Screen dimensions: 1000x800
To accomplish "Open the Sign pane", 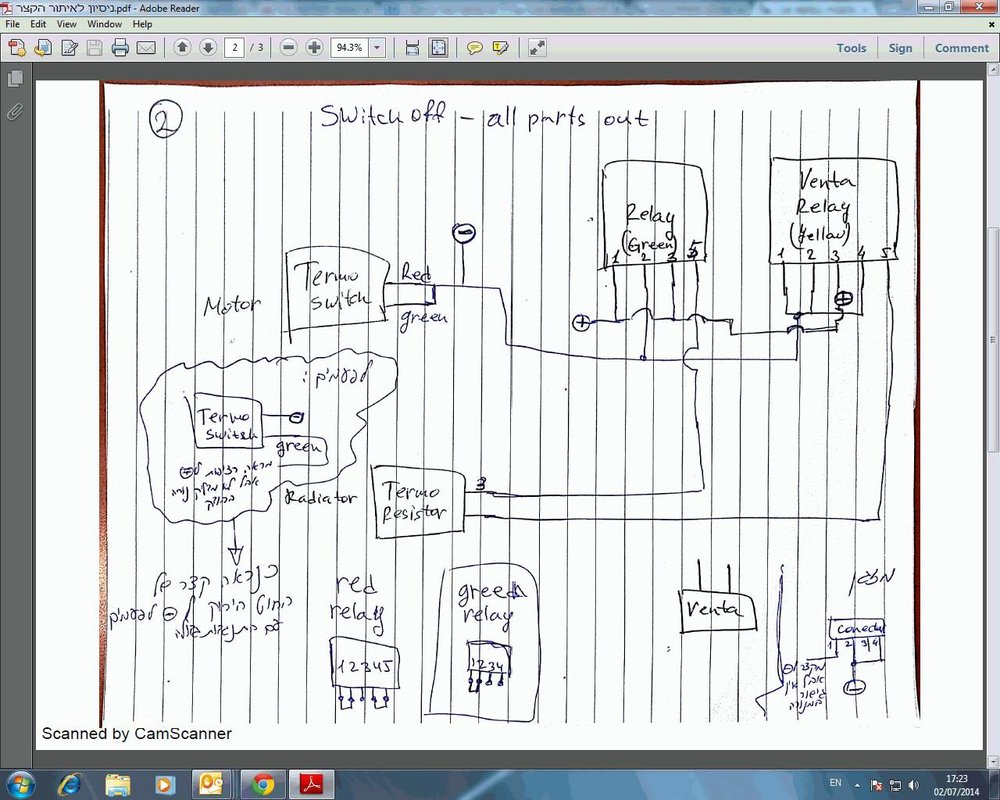I will click(900, 48).
